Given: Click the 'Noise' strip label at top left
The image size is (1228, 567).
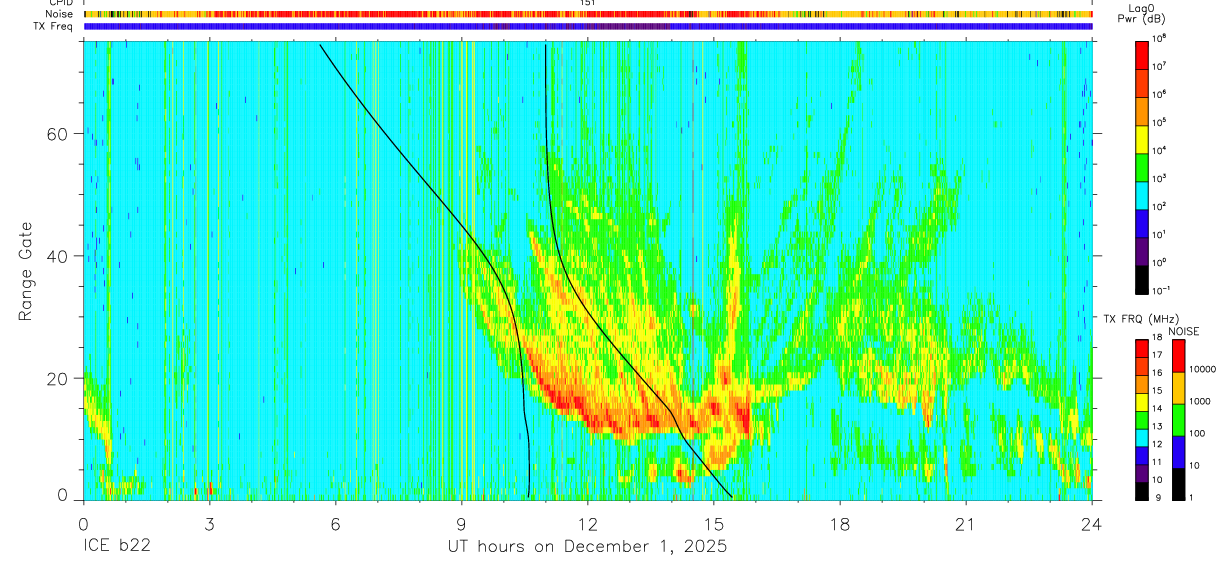Looking at the screenshot, I should tap(59, 14).
